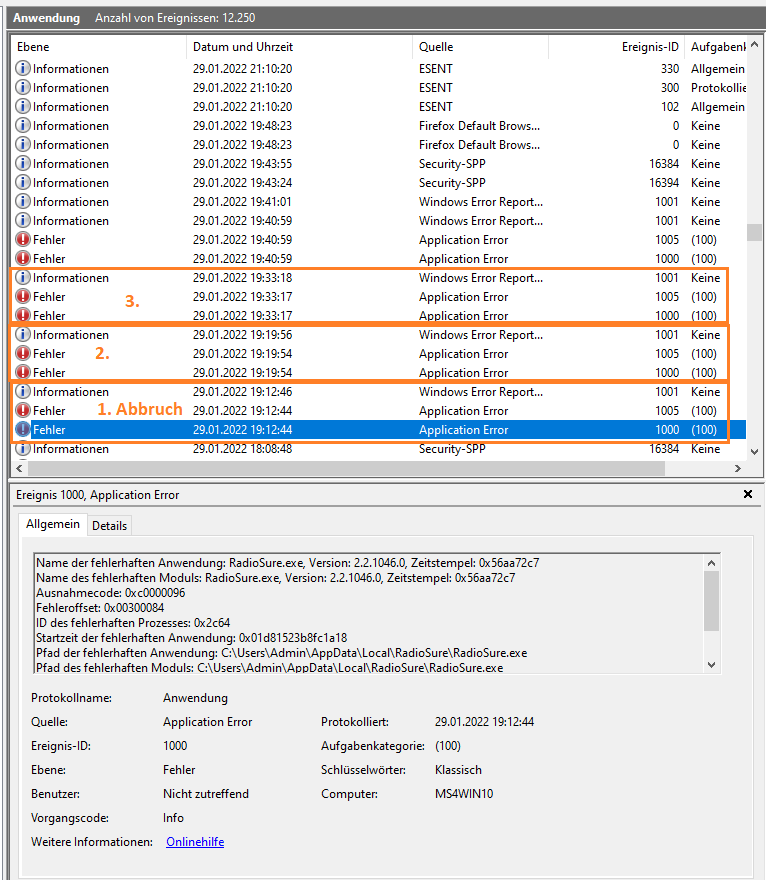Click error icon of 19:12:44 event 1005

[22, 411]
